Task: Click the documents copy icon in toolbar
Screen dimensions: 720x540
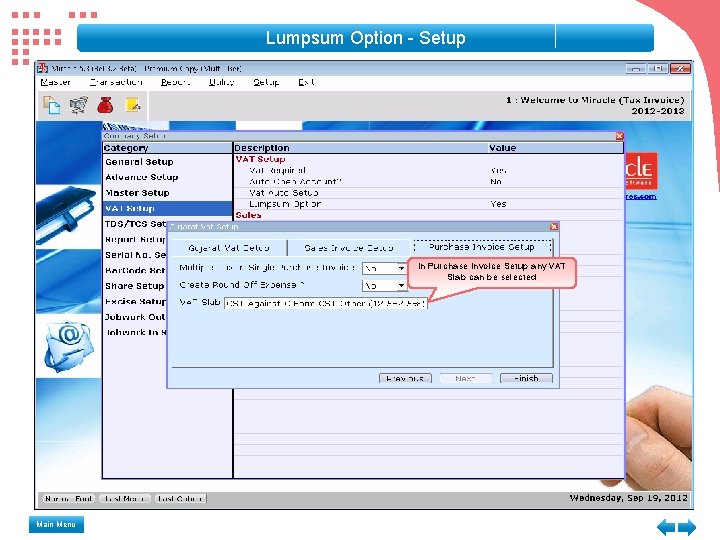Action: 51,105
